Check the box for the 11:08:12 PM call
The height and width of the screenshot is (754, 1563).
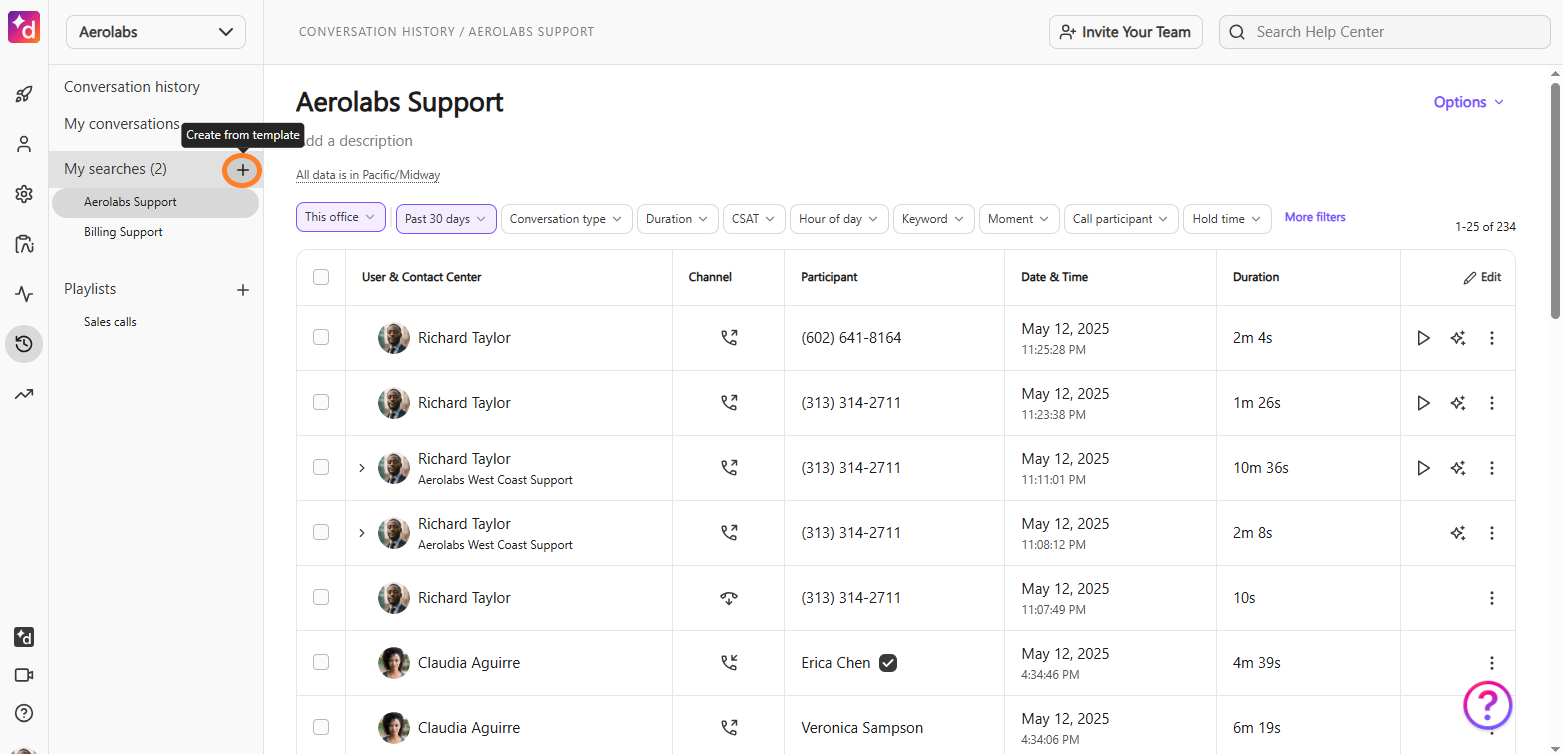[x=321, y=532]
